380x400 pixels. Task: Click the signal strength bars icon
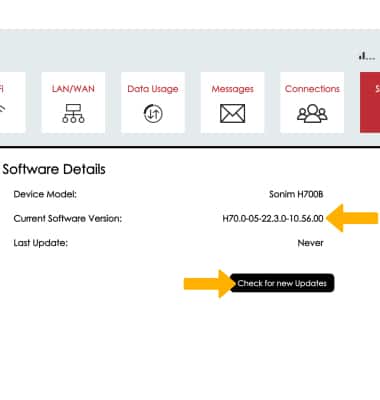click(367, 56)
